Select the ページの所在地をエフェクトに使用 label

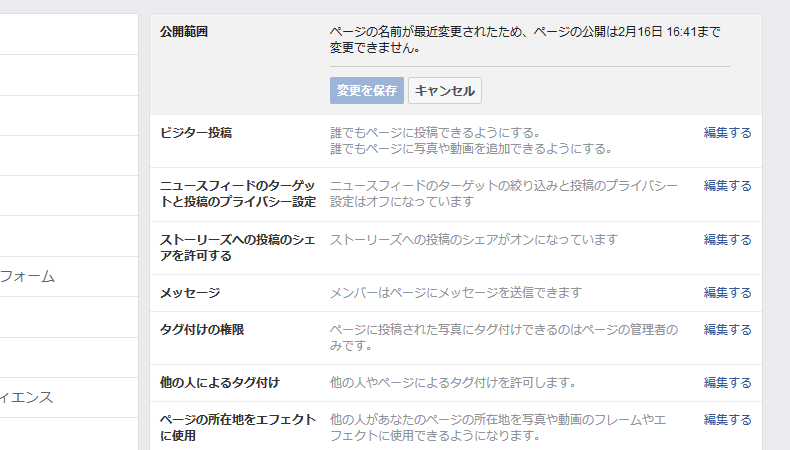[x=238, y=428]
